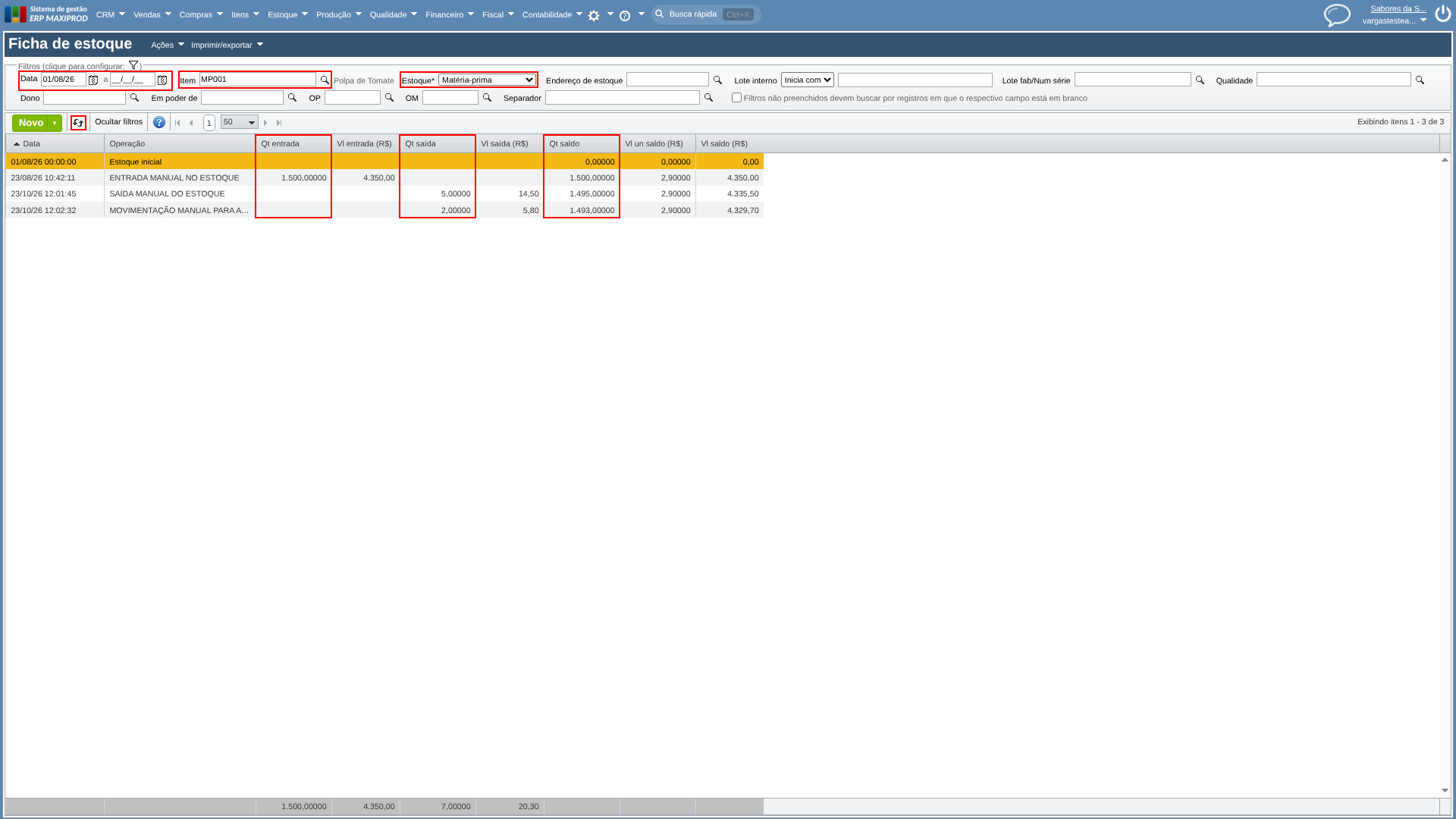Viewport: 1456px width, 819px height.
Task: Click the Novo button
Action: [x=30, y=123]
